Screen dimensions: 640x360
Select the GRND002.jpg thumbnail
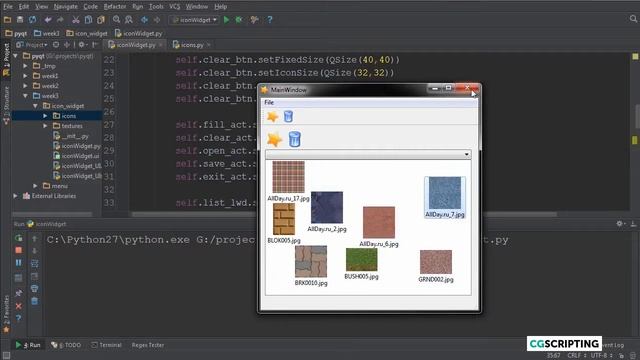point(436,266)
